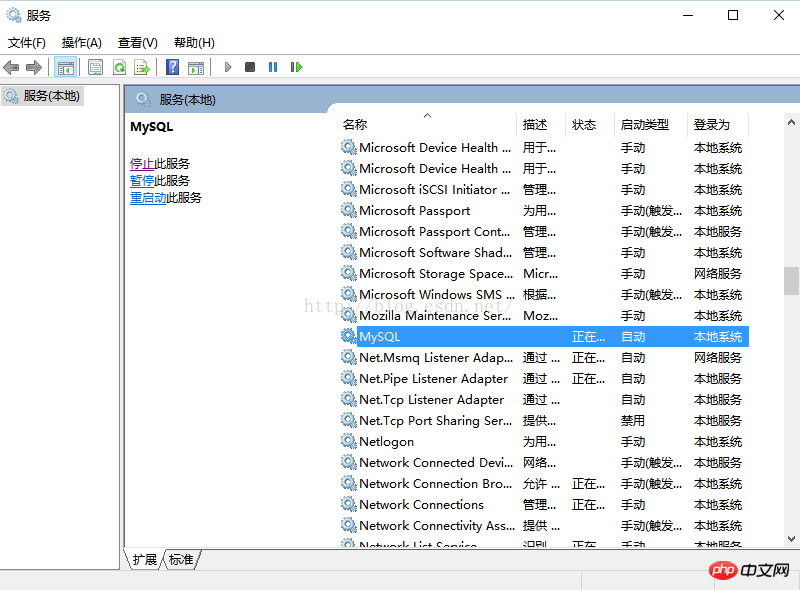Click the vertical scrollbar thumb in services list
800x590 pixels.
tap(791, 280)
